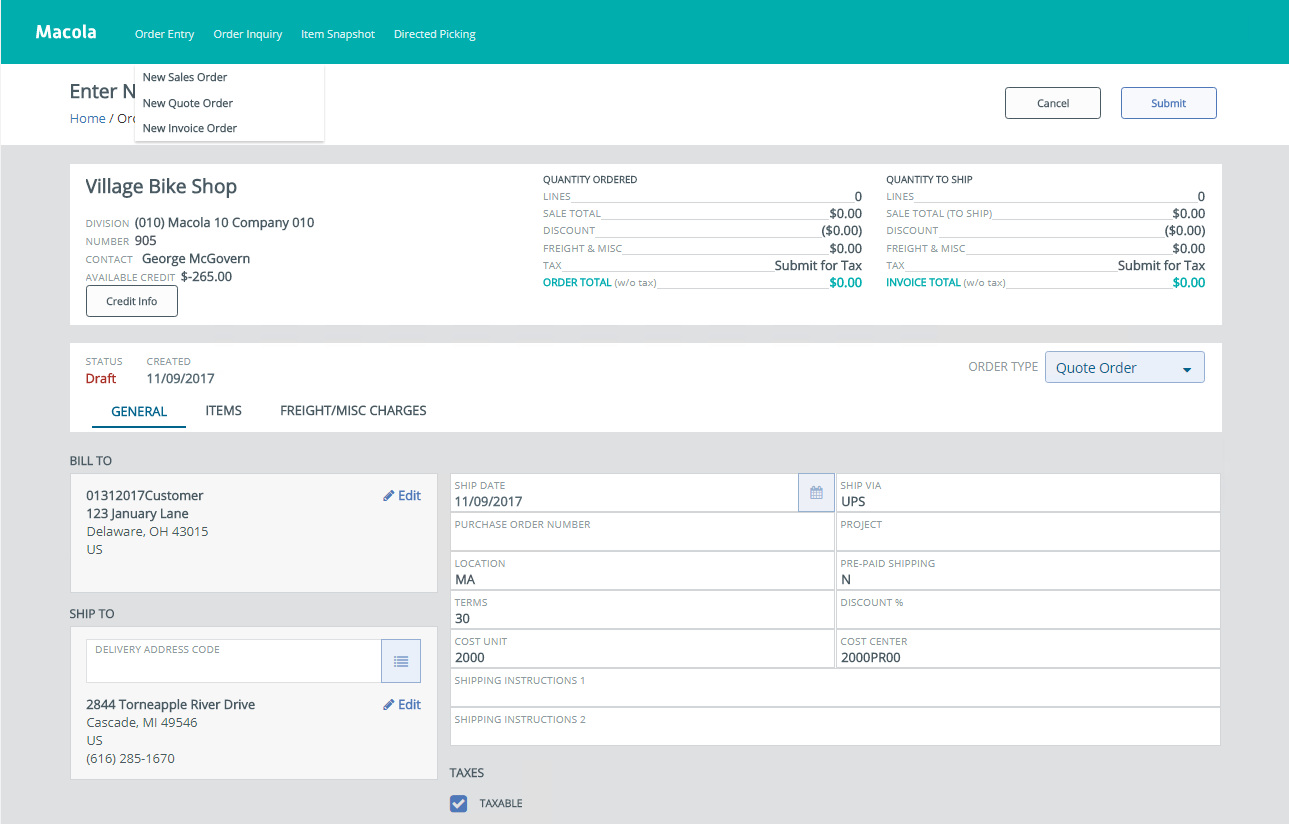This screenshot has height=824, width=1289.
Task: Open the Order Entry menu
Action: tap(164, 34)
